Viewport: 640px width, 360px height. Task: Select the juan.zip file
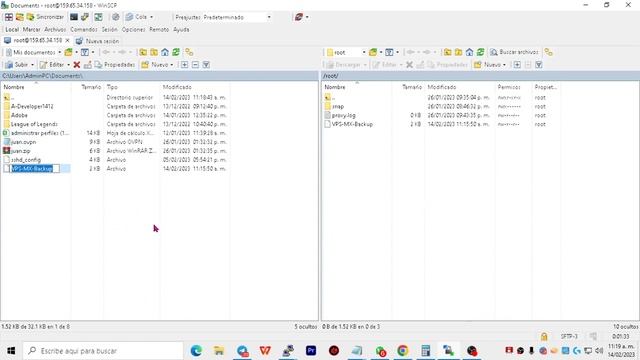20,151
